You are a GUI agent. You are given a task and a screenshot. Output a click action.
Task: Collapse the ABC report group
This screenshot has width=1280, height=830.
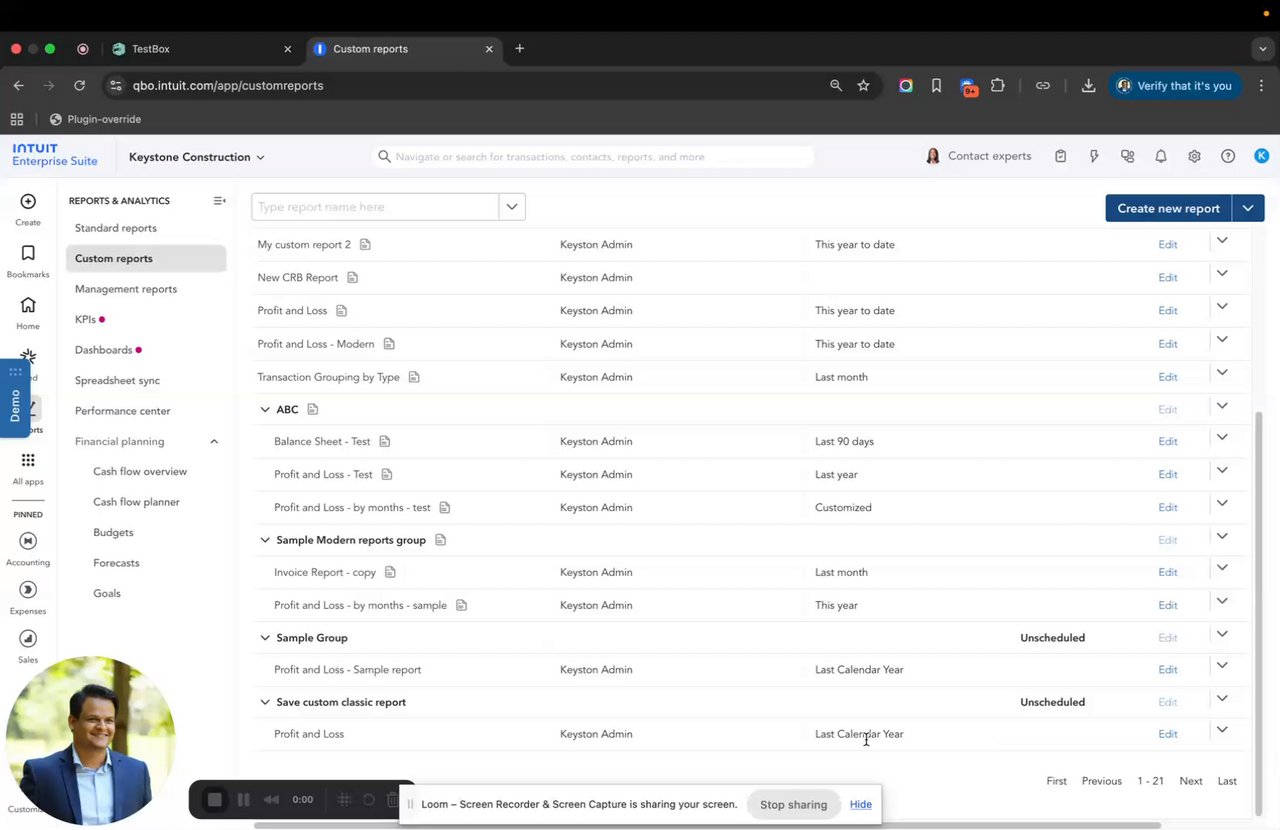265,410
